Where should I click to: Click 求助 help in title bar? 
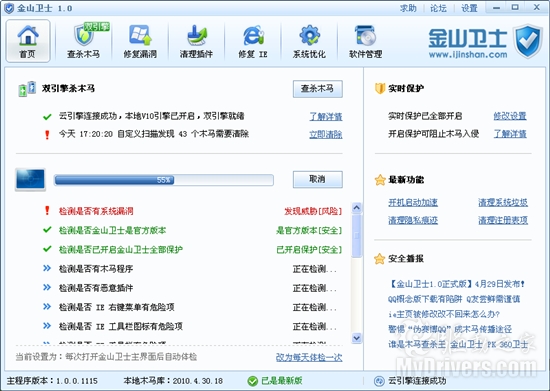408,8
